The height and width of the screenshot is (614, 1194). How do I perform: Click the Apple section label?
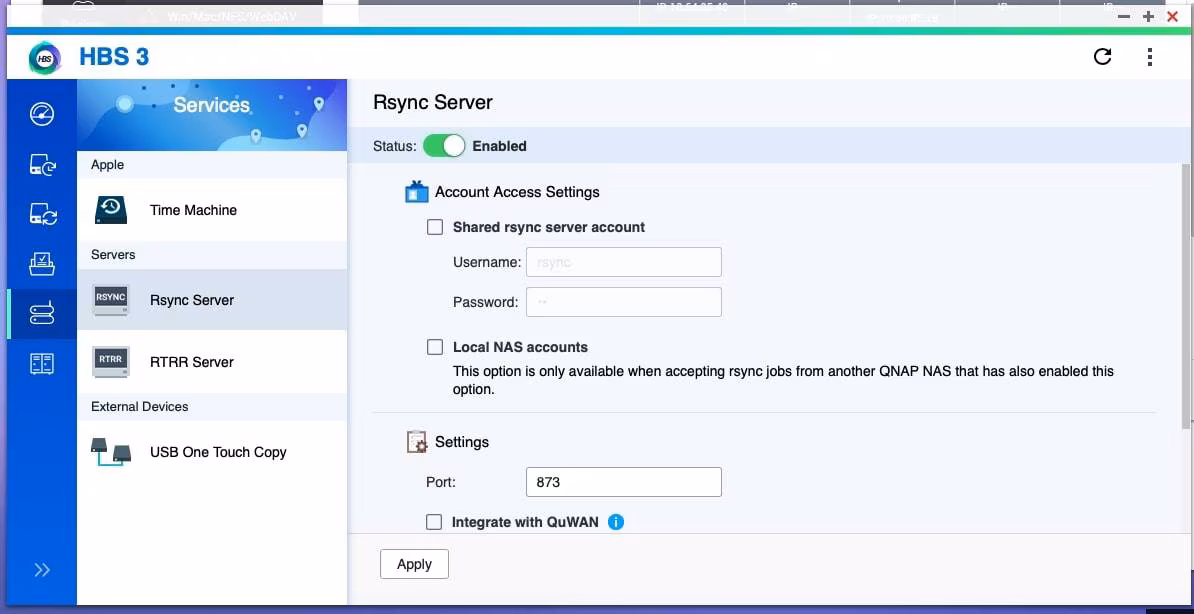click(107, 165)
